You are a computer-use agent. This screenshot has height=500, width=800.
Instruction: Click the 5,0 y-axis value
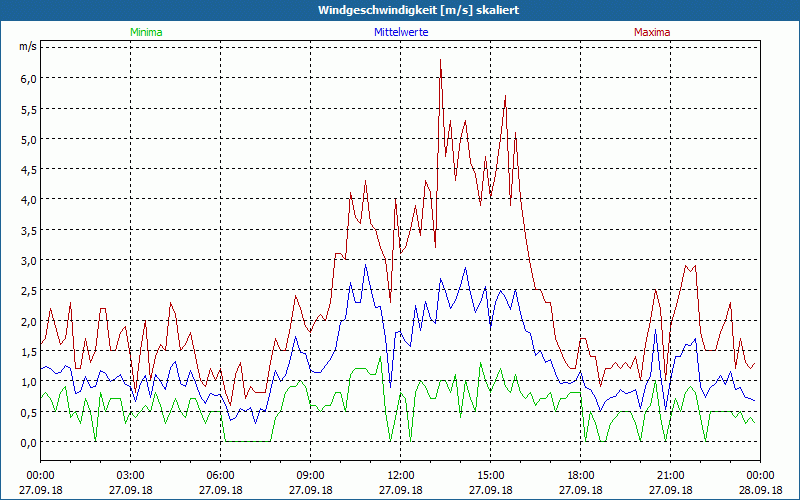29,139
